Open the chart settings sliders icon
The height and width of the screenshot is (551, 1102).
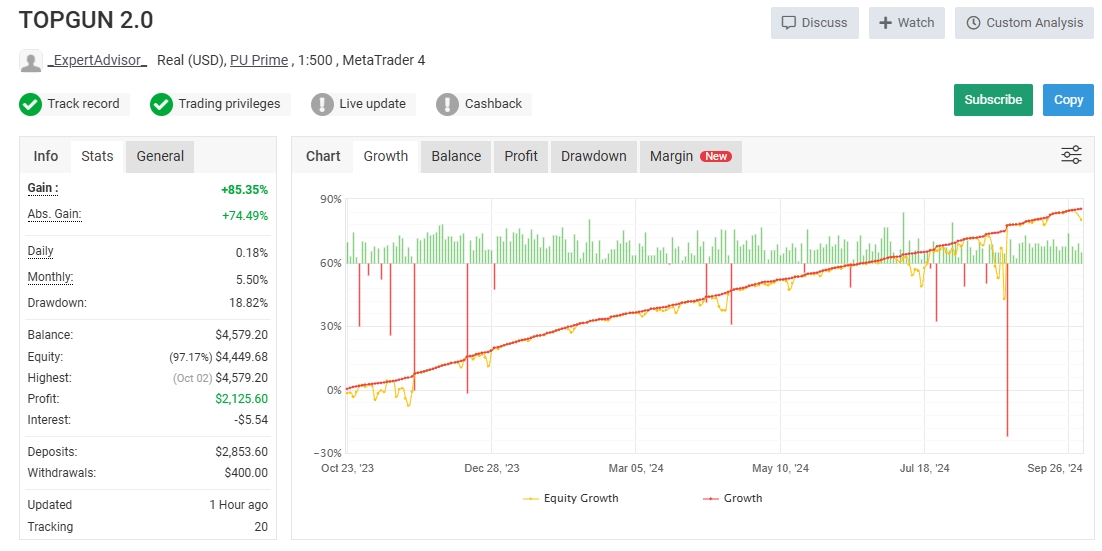(1071, 155)
